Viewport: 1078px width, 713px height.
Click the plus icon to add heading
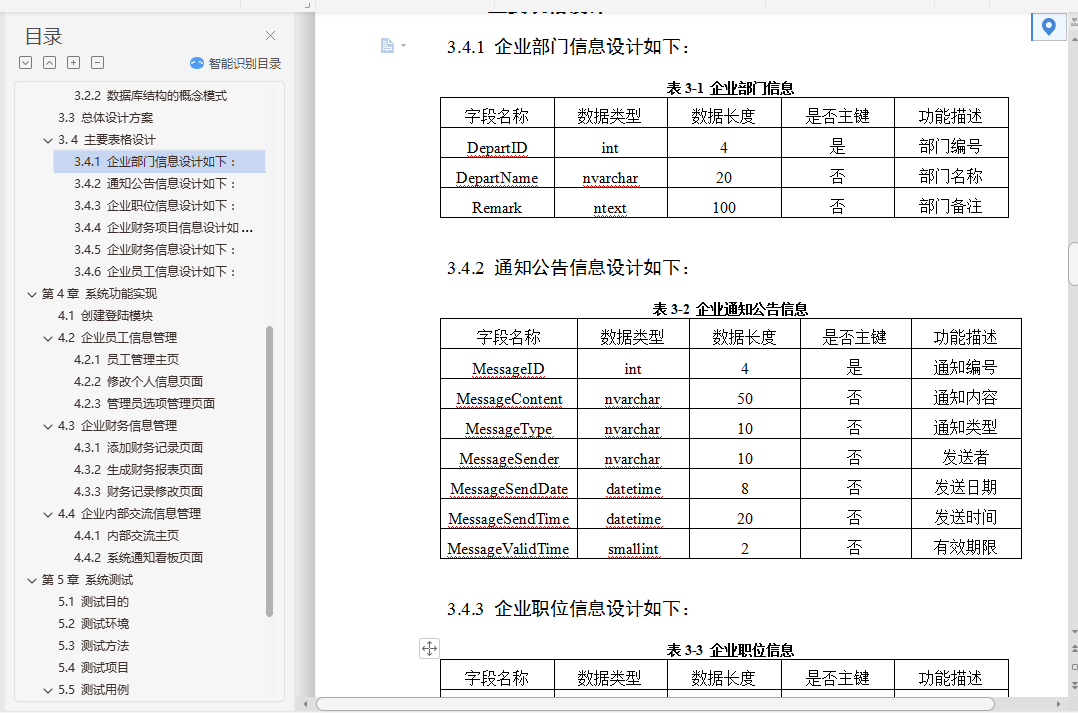click(x=74, y=63)
